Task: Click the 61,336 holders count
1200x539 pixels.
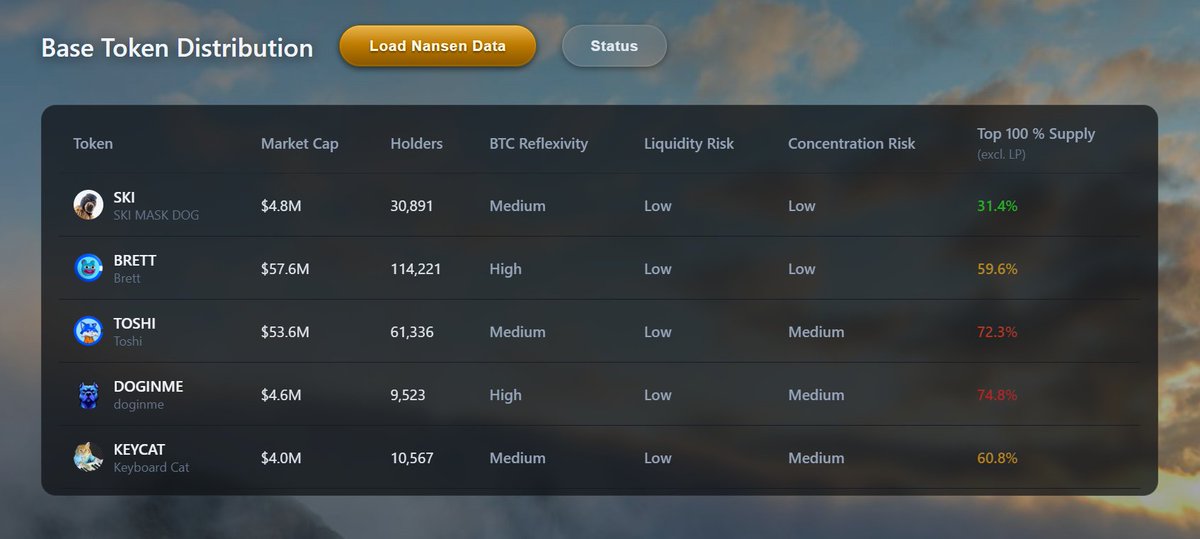Action: point(412,332)
